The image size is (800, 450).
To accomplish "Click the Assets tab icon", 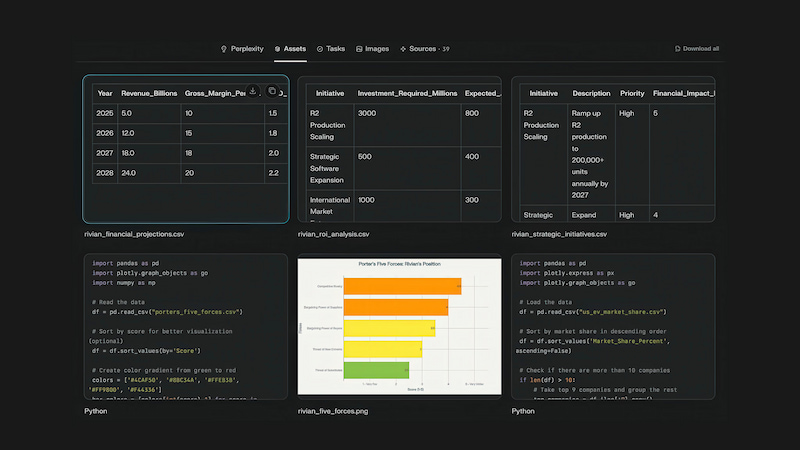I will 277,48.
